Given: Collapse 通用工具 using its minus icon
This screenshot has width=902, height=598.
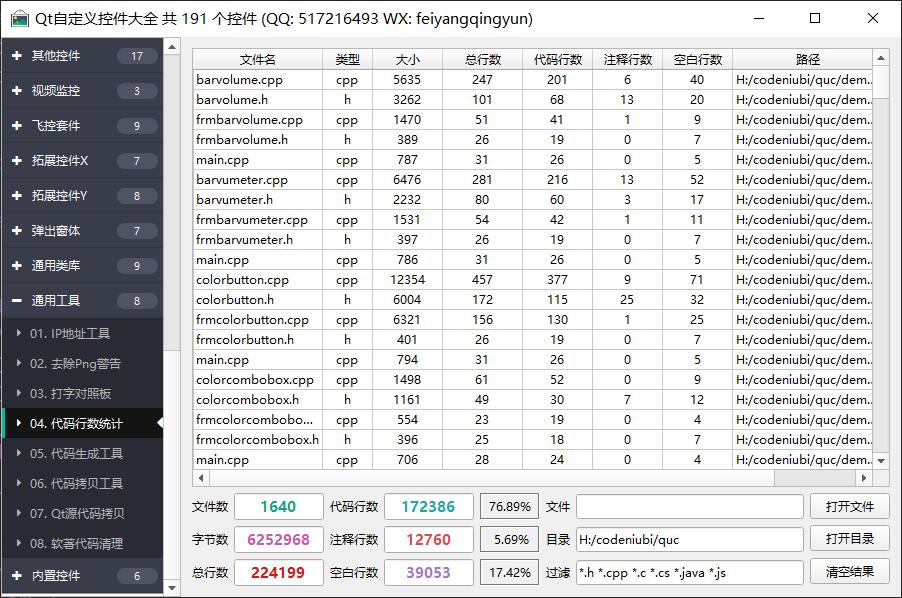Looking at the screenshot, I should (x=17, y=301).
